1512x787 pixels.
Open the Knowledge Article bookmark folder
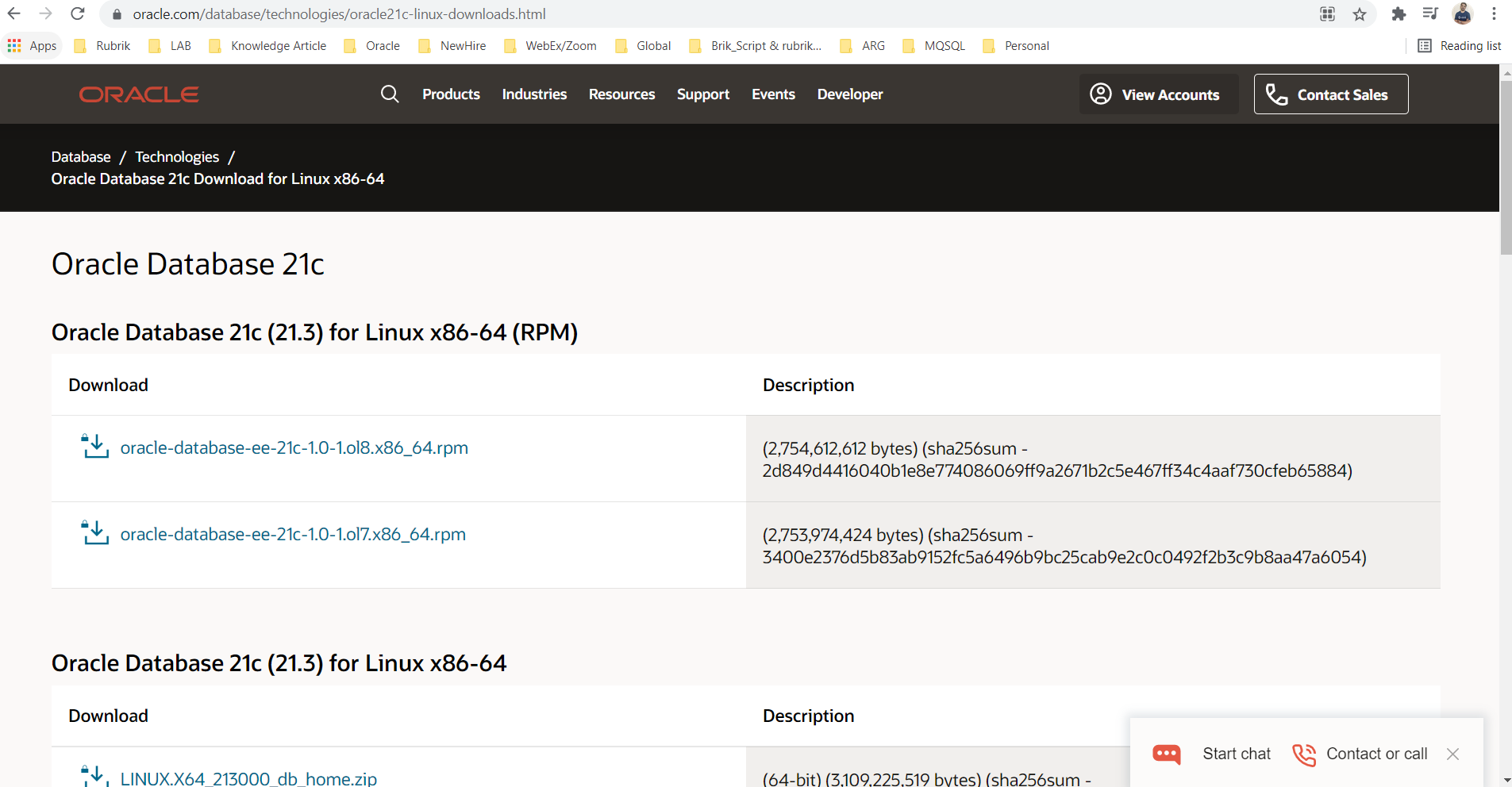267,46
